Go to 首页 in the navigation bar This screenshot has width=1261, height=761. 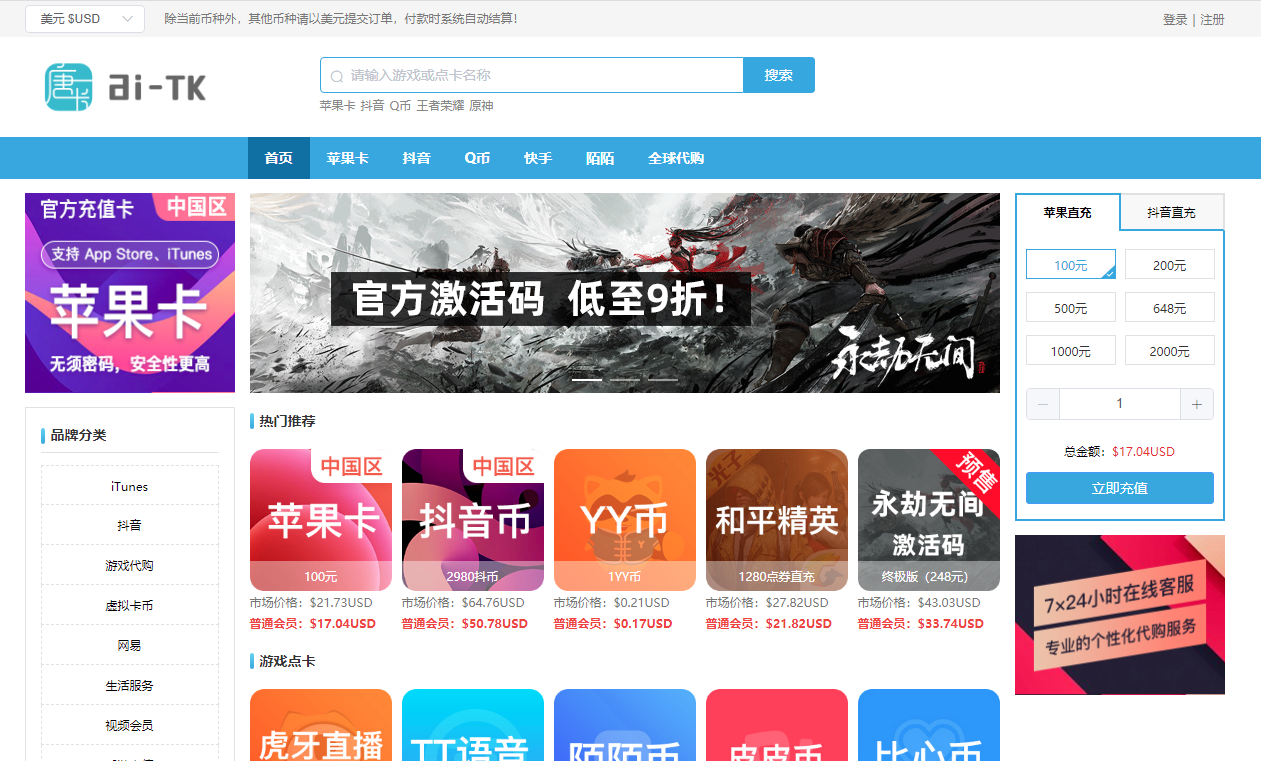pyautogui.click(x=279, y=158)
